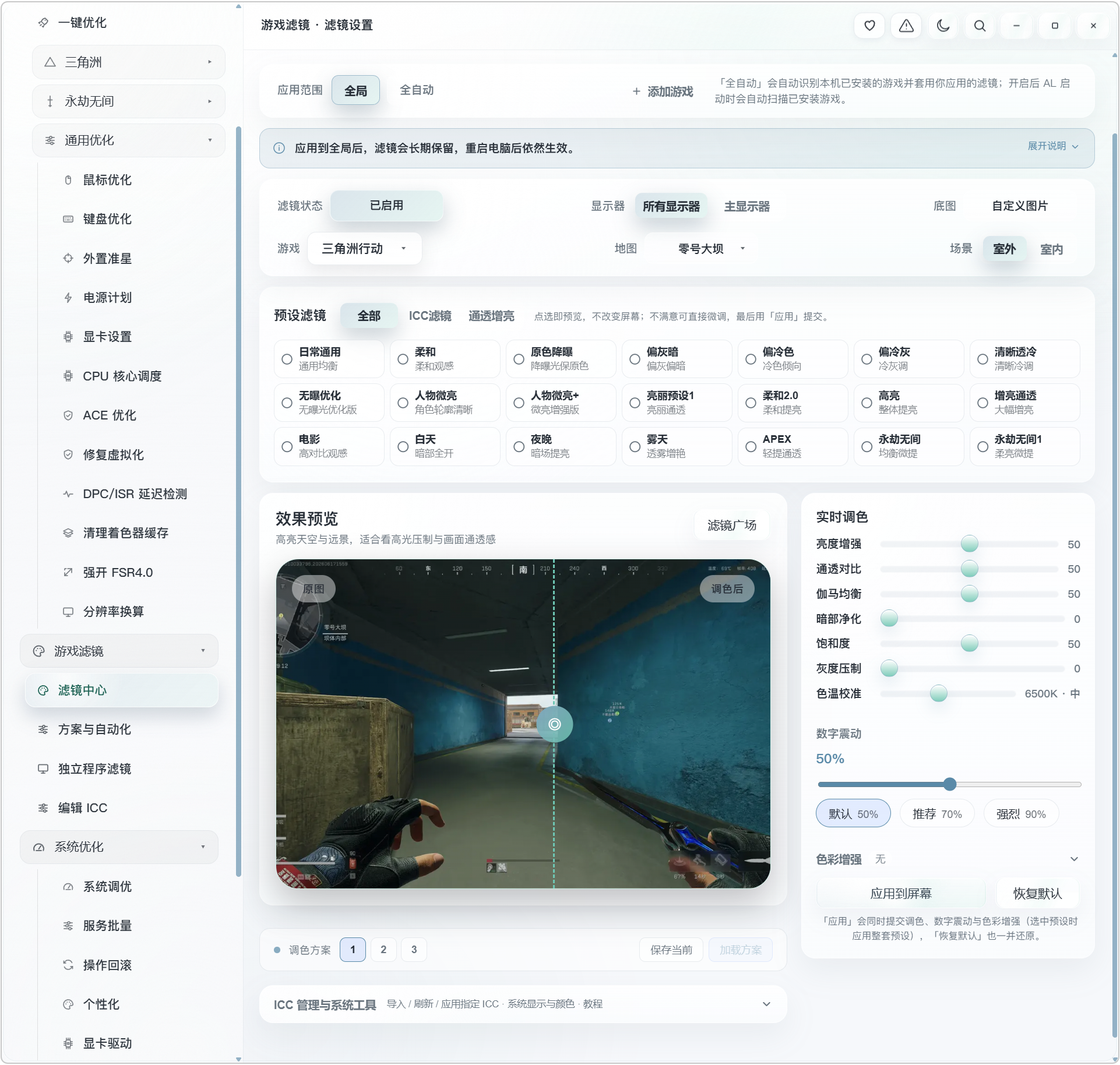Open the search magnifier icon
Image resolution: width=1120 pixels, height=1065 pixels.
click(x=980, y=26)
